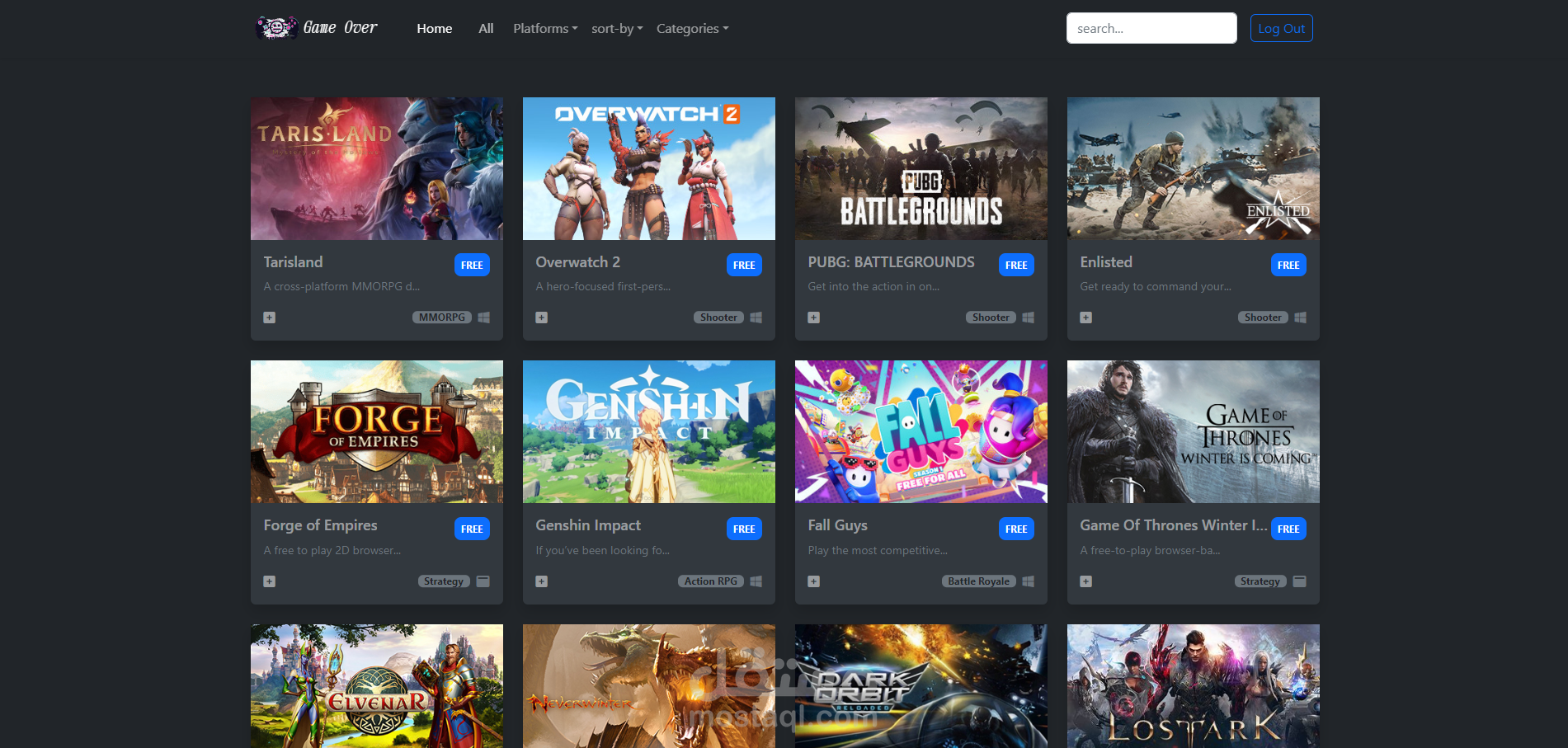Click the FREE badge on Genshin Impact
This screenshot has width=1568, height=748.
(x=744, y=529)
